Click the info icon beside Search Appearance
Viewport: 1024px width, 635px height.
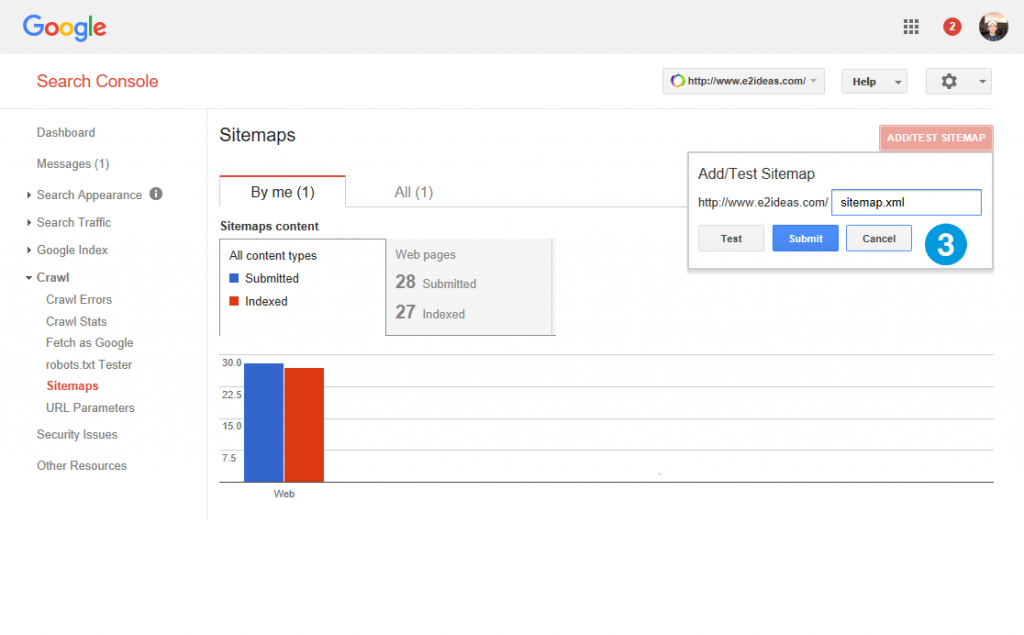pyautogui.click(x=155, y=194)
